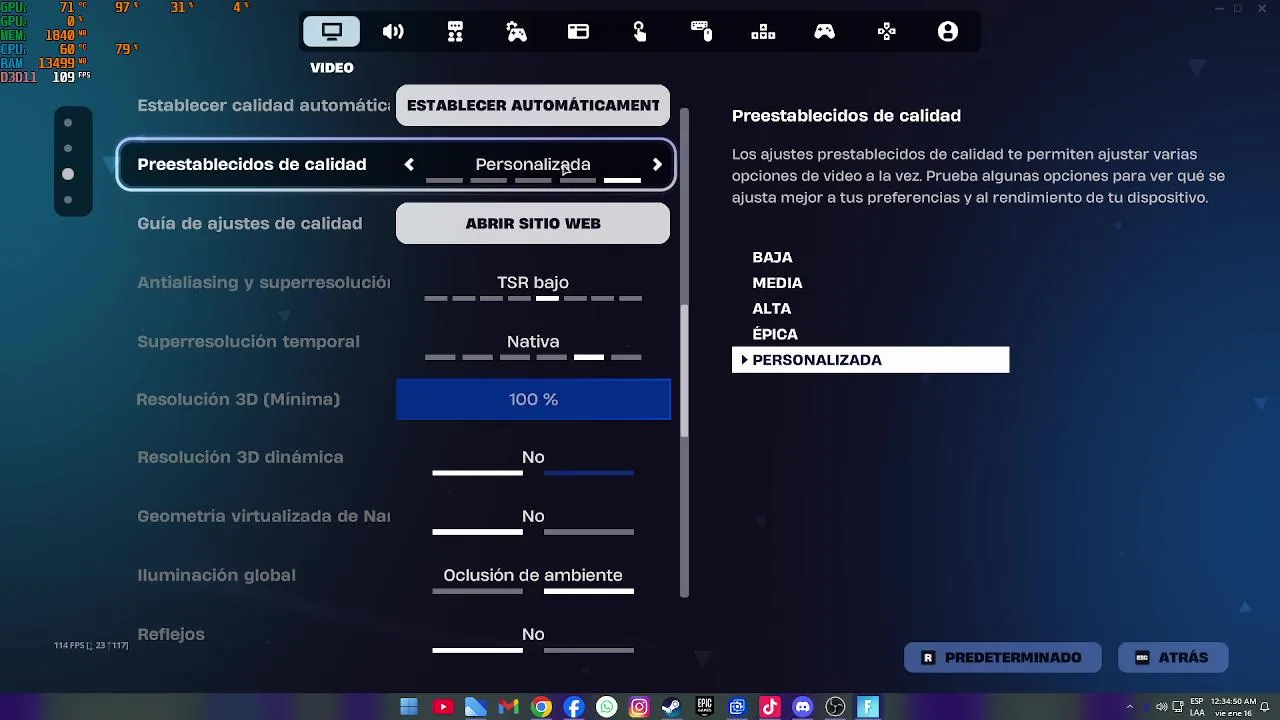
Task: Open the Video settings tab monitor icon
Action: point(332,32)
